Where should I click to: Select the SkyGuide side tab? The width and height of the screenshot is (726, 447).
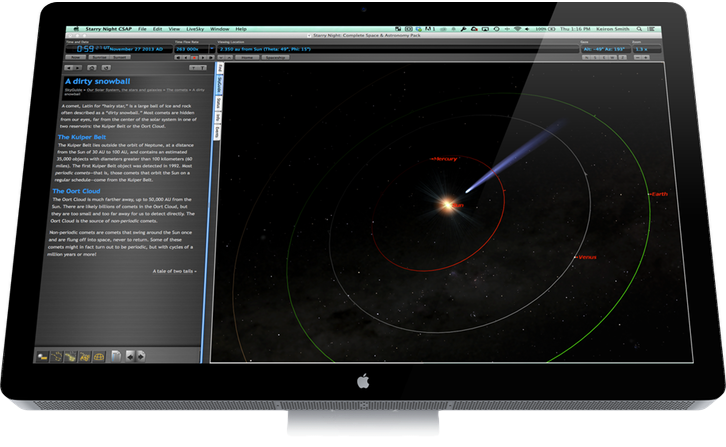pos(220,85)
